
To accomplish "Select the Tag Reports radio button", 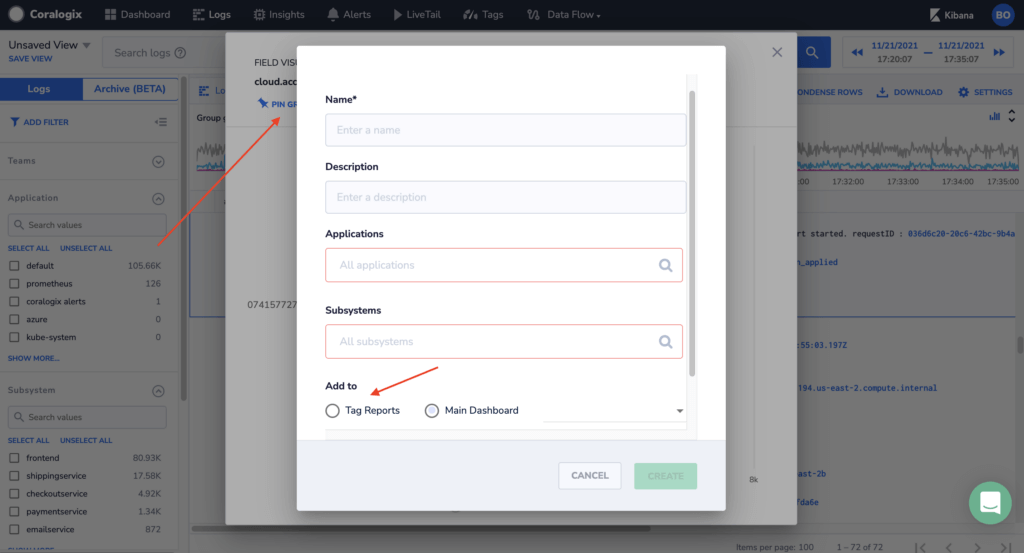I will [332, 411].
